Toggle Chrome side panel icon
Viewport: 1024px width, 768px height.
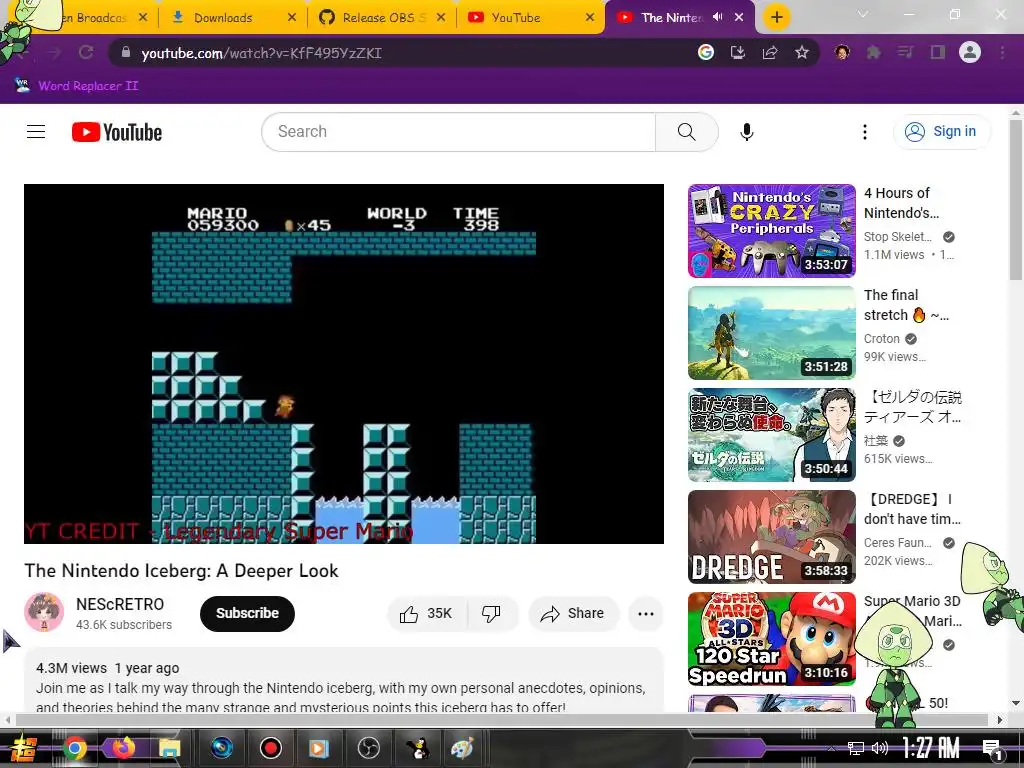pos(938,52)
